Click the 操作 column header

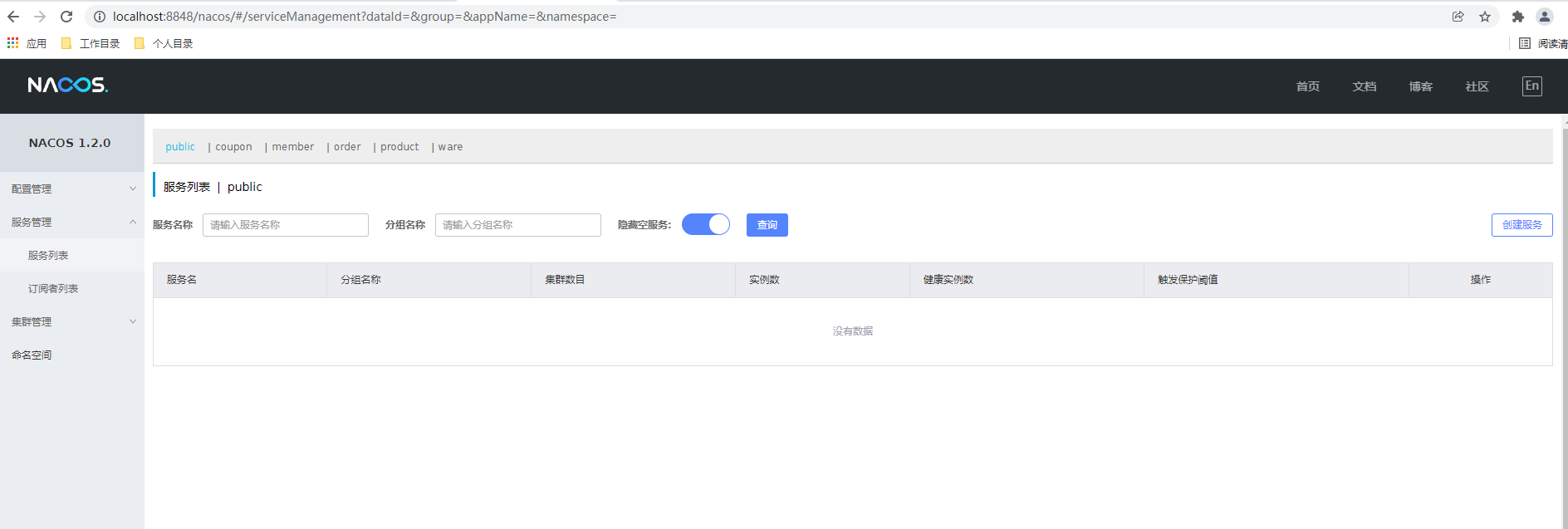pyautogui.click(x=1481, y=280)
